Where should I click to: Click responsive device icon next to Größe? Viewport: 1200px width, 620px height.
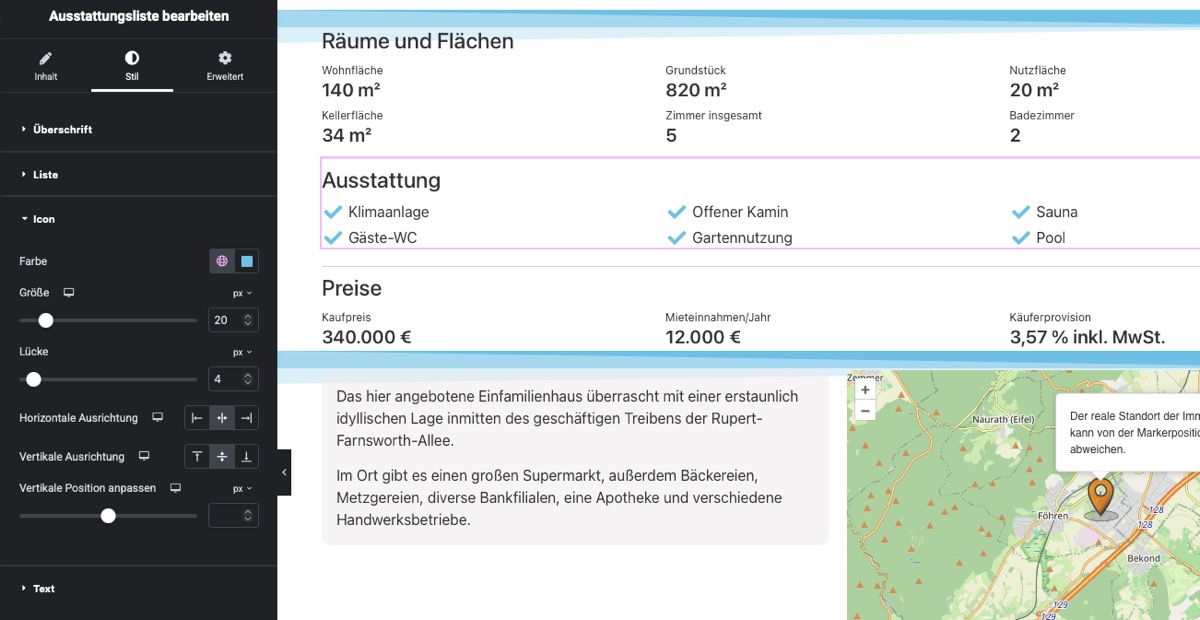(x=69, y=293)
